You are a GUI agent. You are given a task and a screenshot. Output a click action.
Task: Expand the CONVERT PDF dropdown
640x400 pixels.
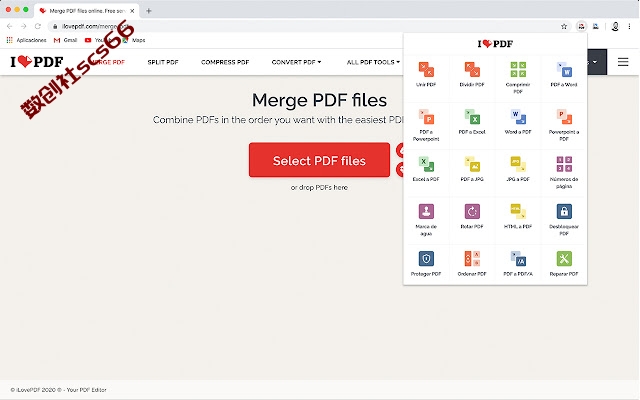point(296,62)
